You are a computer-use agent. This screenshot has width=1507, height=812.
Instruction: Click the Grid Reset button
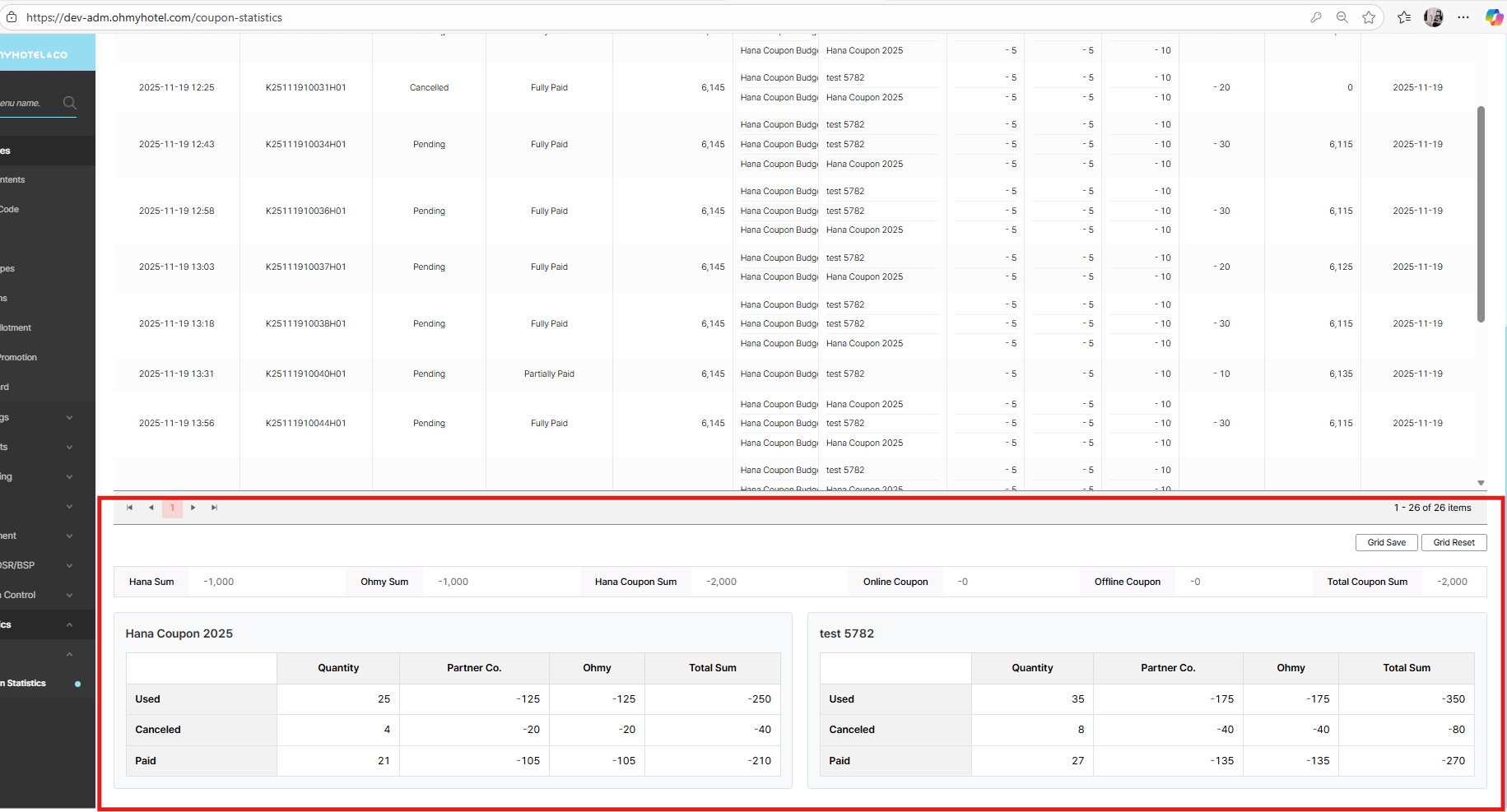click(x=1454, y=542)
